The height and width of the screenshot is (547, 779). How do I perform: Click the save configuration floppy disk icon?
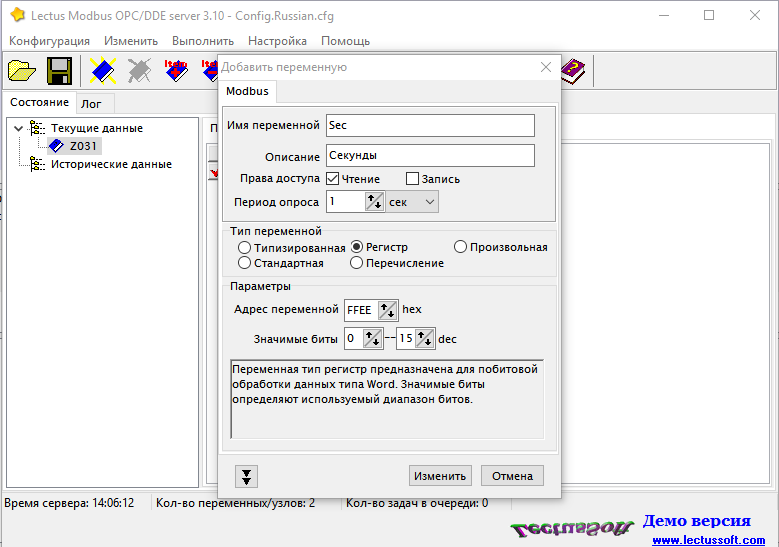pyautogui.click(x=59, y=70)
